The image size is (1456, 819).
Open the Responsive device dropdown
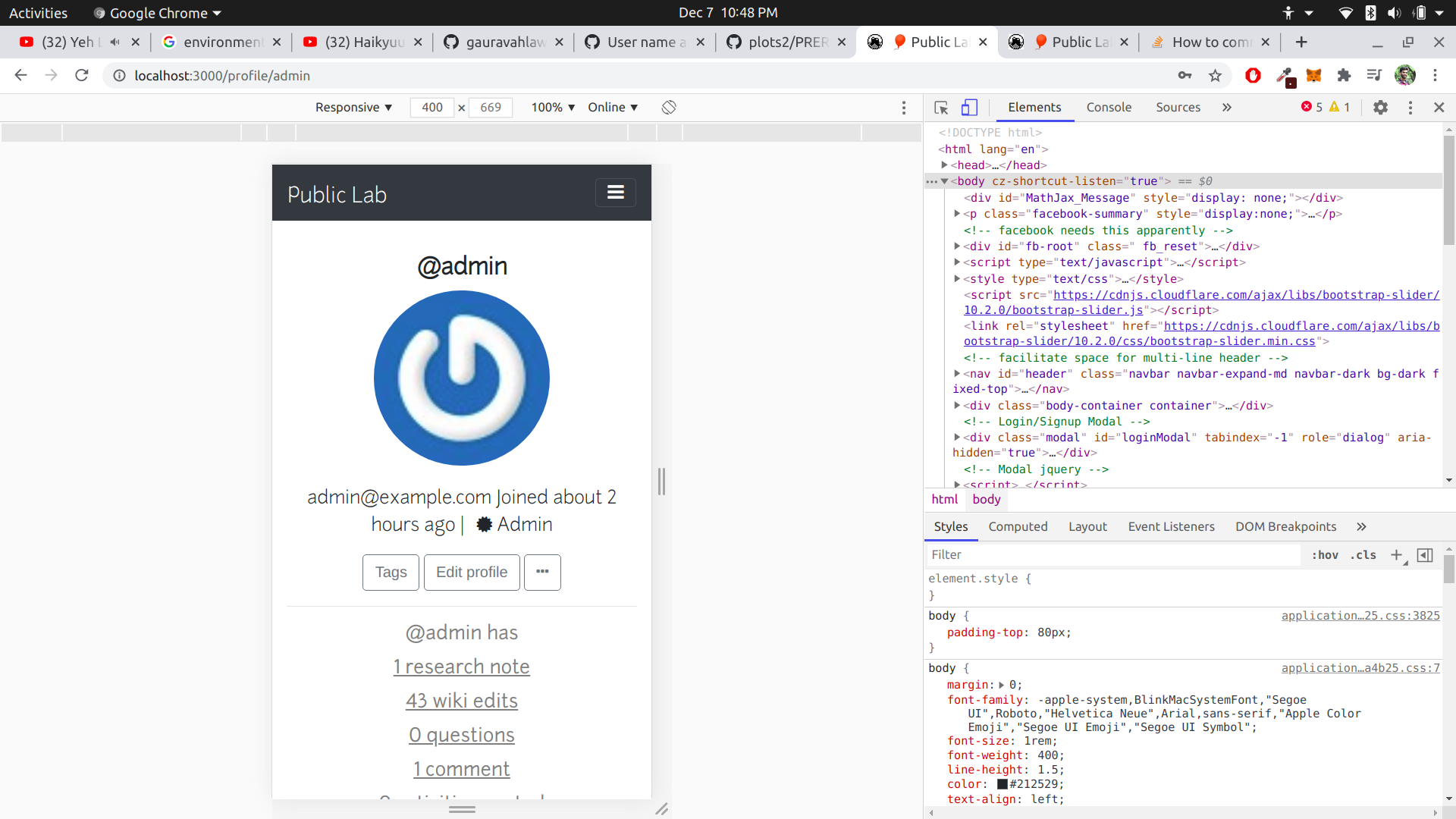coord(353,108)
